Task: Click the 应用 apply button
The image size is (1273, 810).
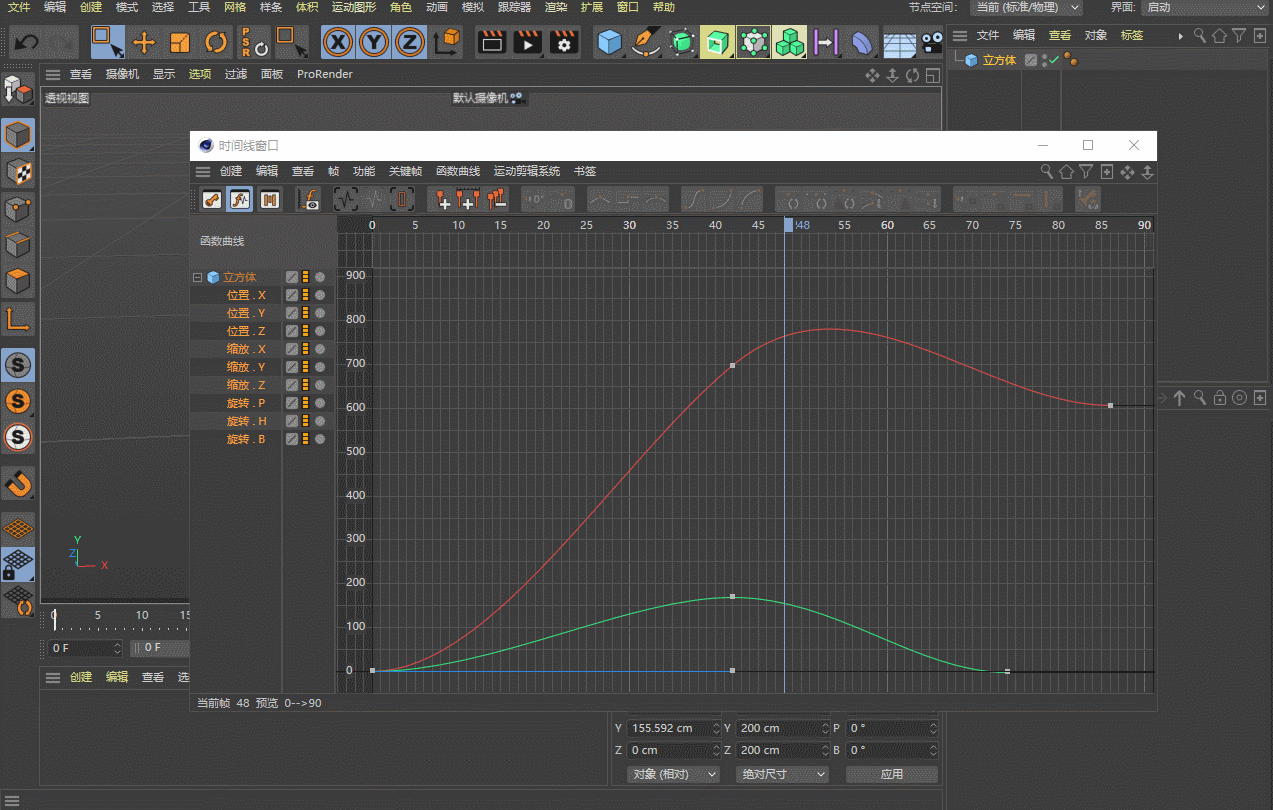Action: click(x=891, y=774)
